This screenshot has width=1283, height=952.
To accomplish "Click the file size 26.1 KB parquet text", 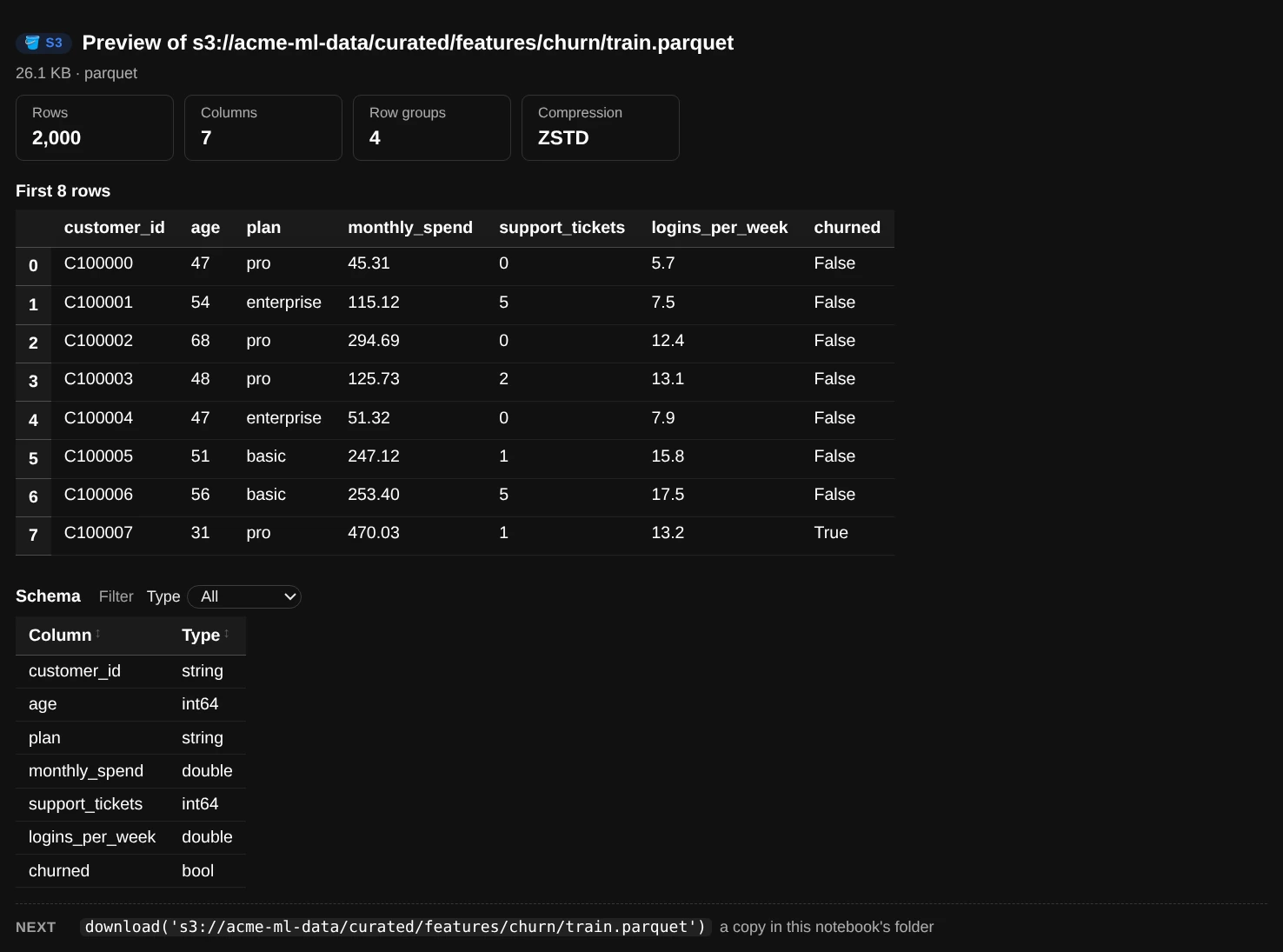I will coord(76,73).
